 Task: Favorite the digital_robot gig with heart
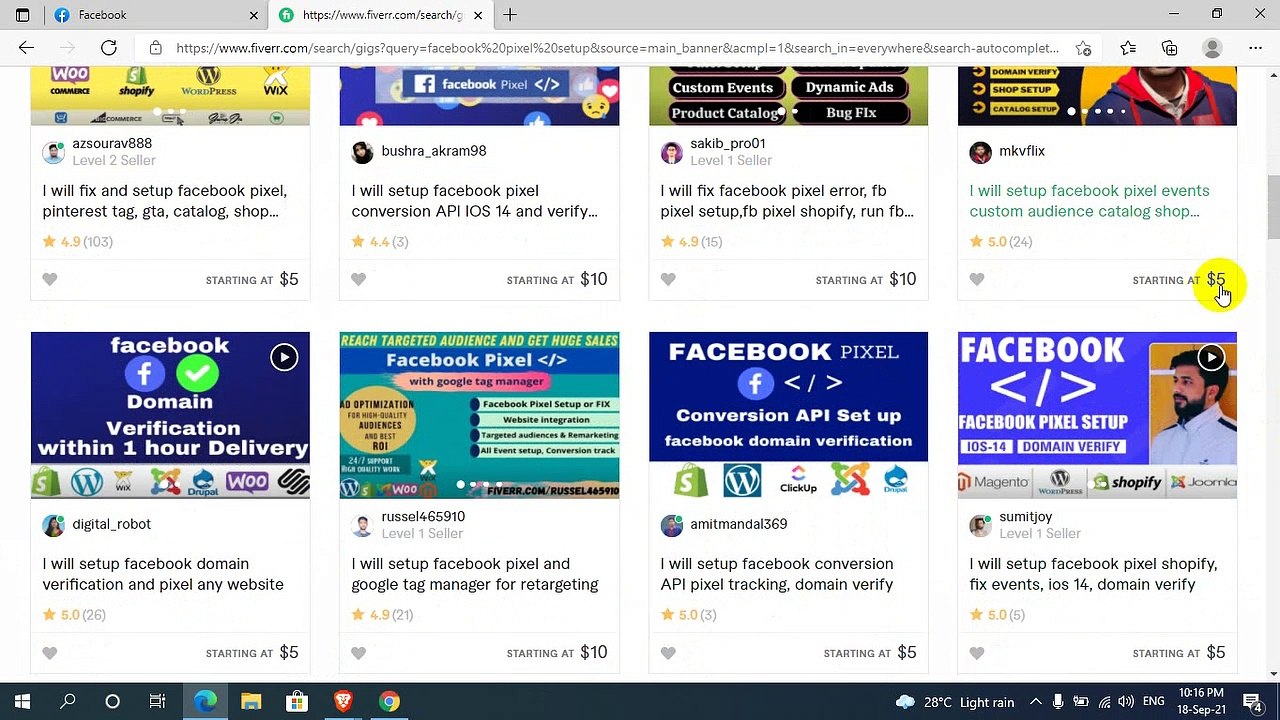(50, 653)
